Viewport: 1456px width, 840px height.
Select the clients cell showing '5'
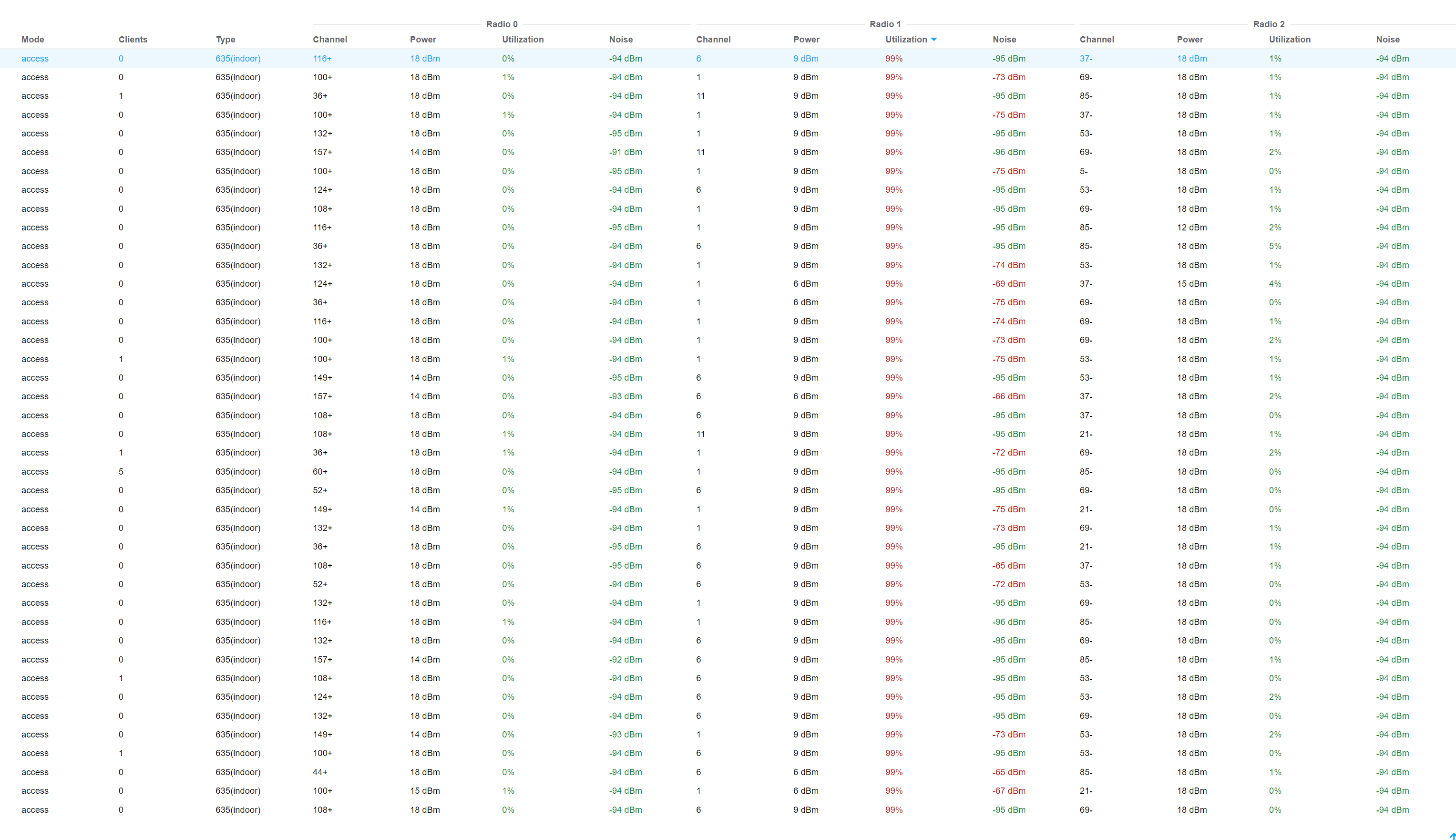click(121, 471)
